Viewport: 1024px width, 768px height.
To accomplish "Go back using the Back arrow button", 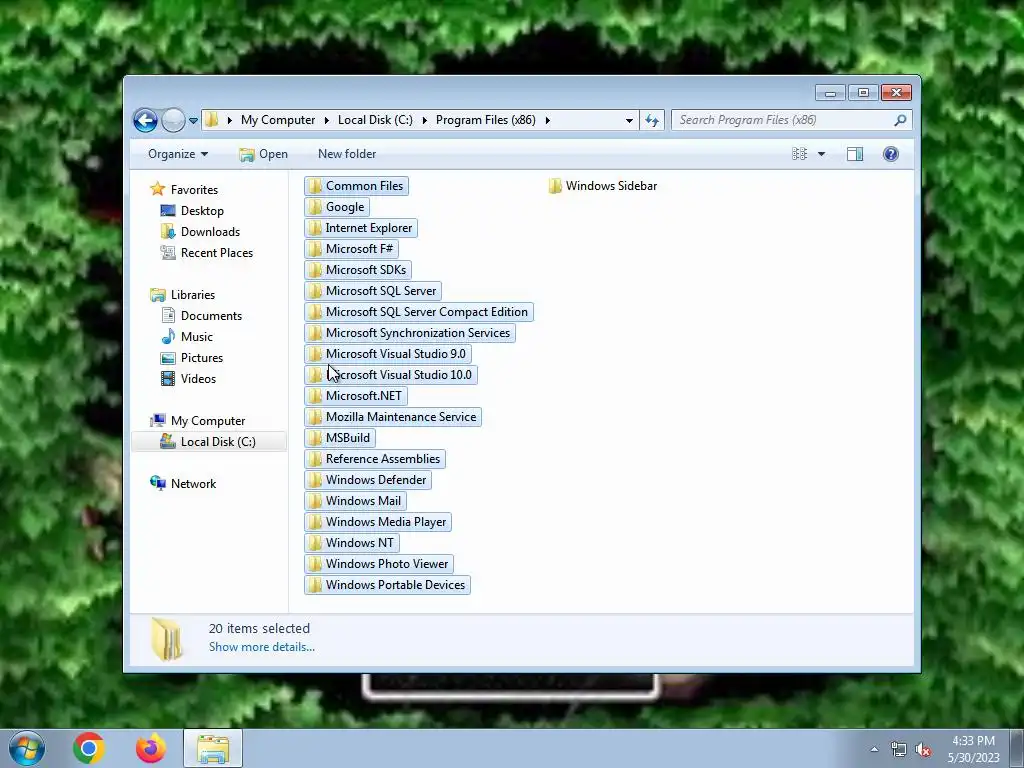I will [x=145, y=120].
